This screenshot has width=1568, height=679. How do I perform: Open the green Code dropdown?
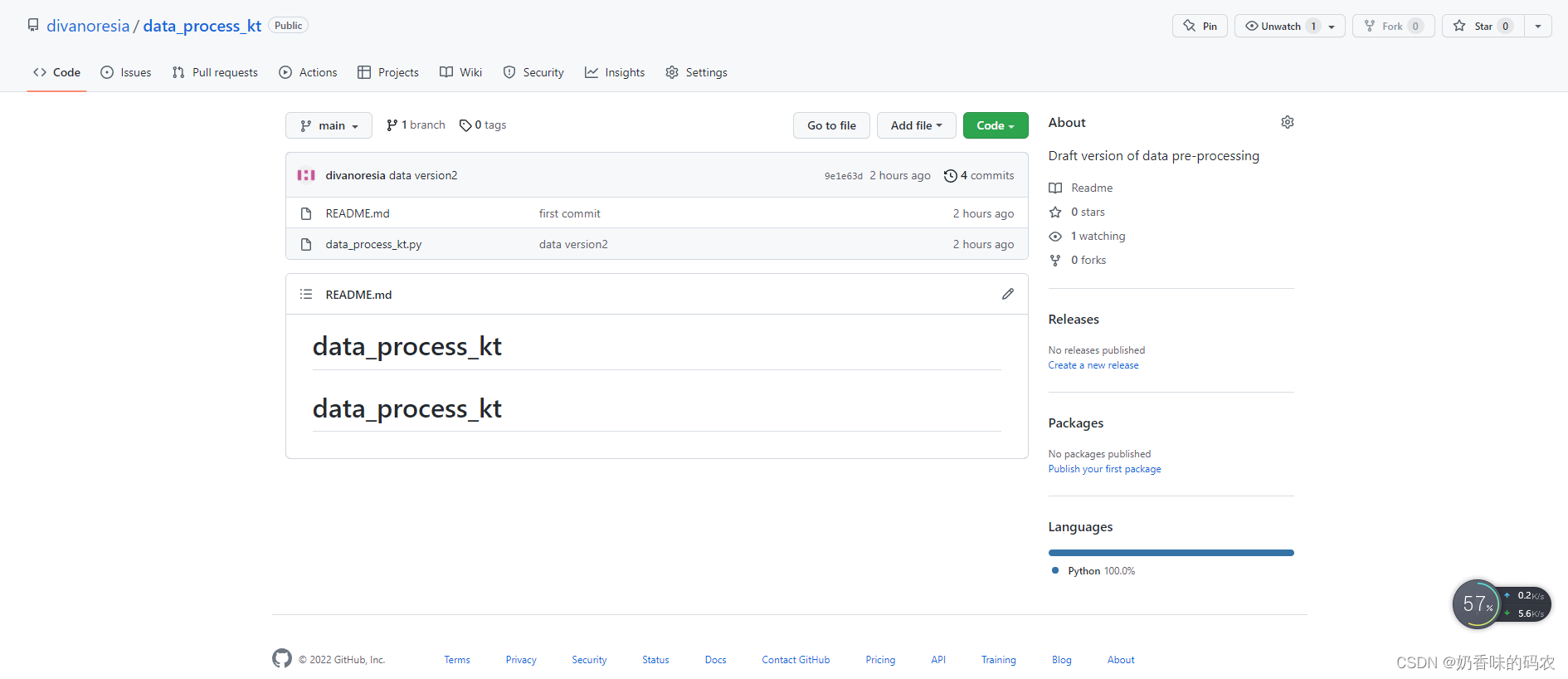pyautogui.click(x=996, y=125)
